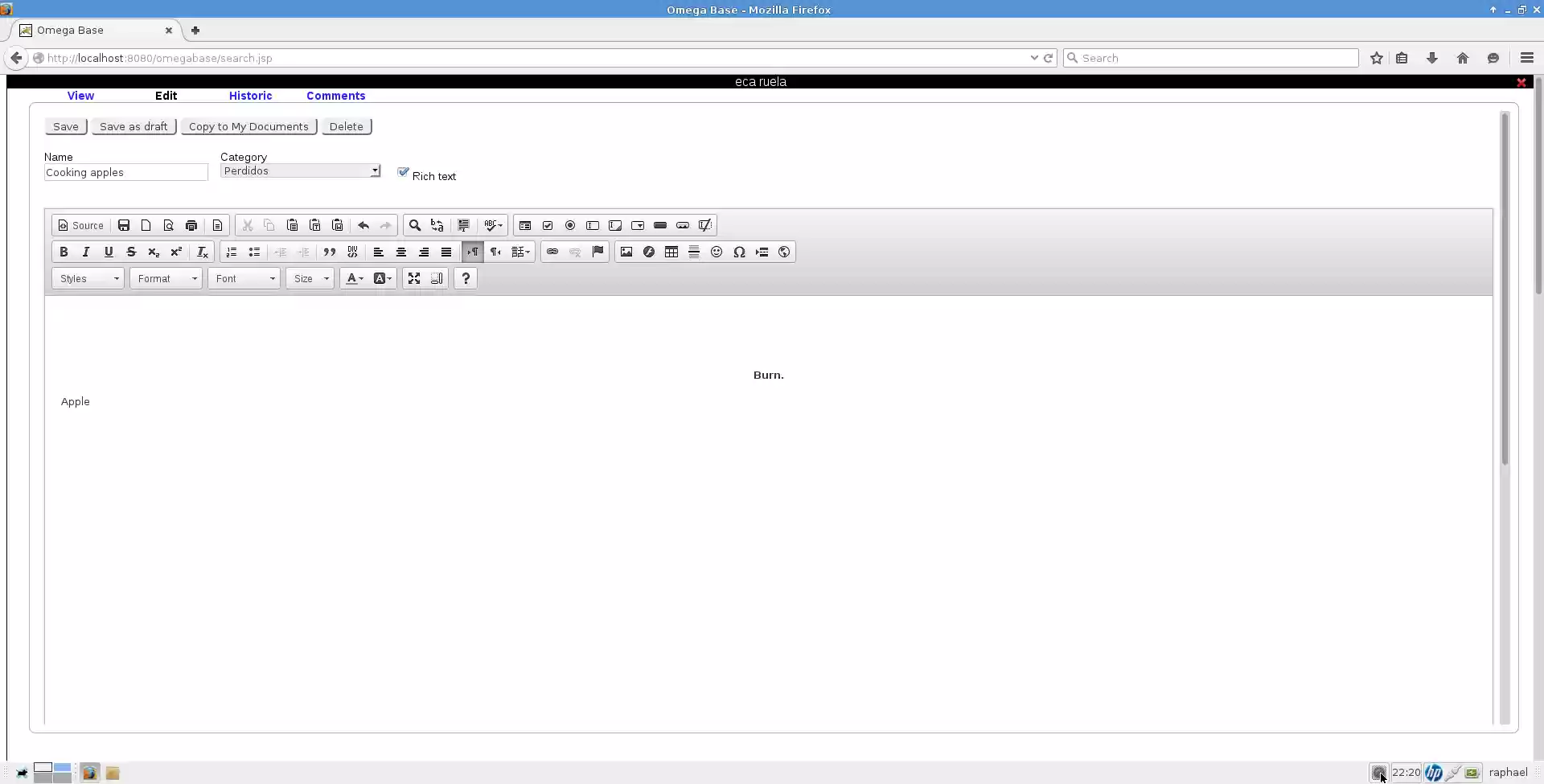Uncheck the Rich text checkbox
Screen dimensions: 1544x784
tap(403, 172)
